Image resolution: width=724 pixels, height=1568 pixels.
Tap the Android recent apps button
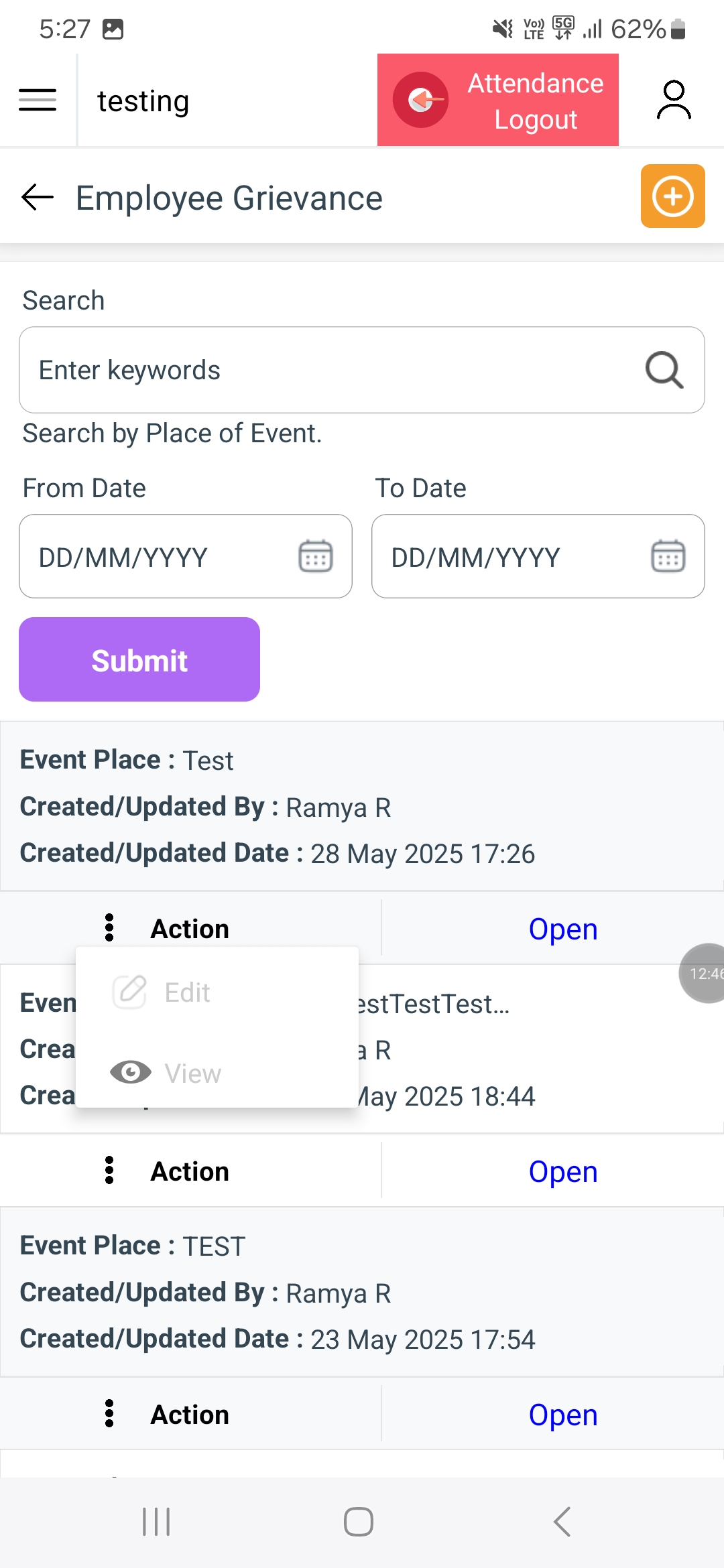(x=156, y=1522)
